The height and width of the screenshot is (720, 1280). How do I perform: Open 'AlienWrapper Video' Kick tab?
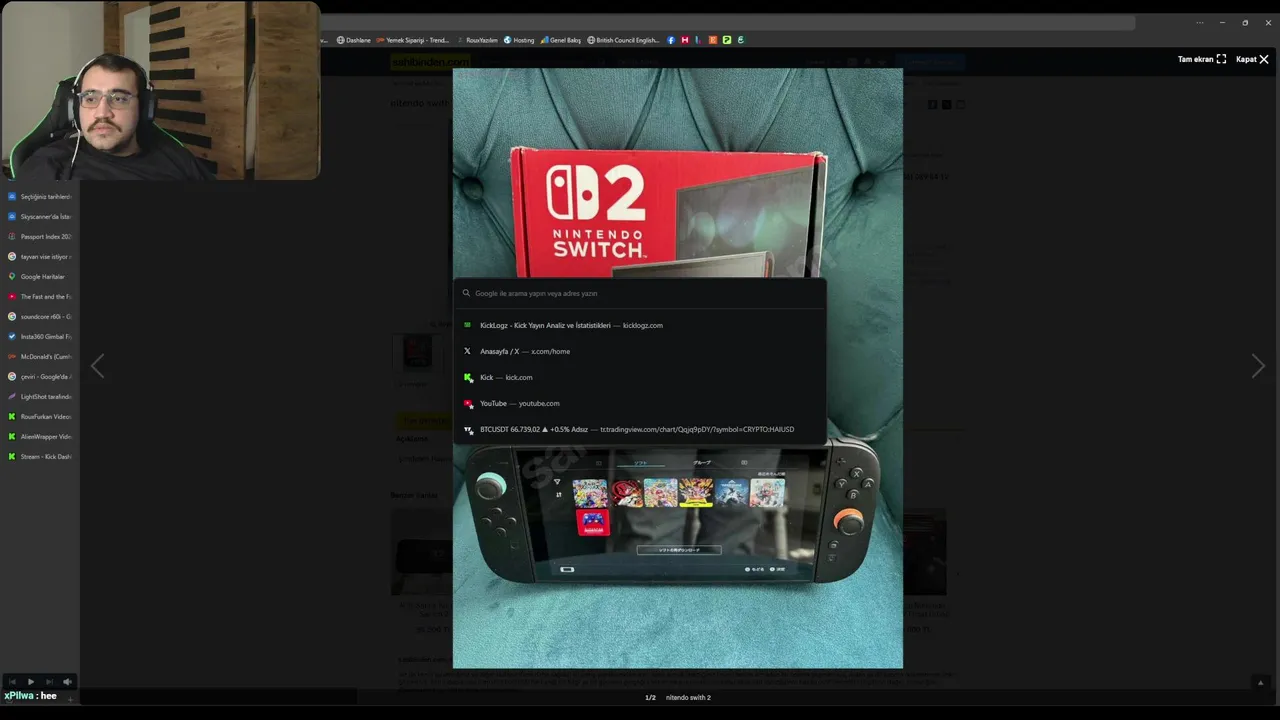40,437
